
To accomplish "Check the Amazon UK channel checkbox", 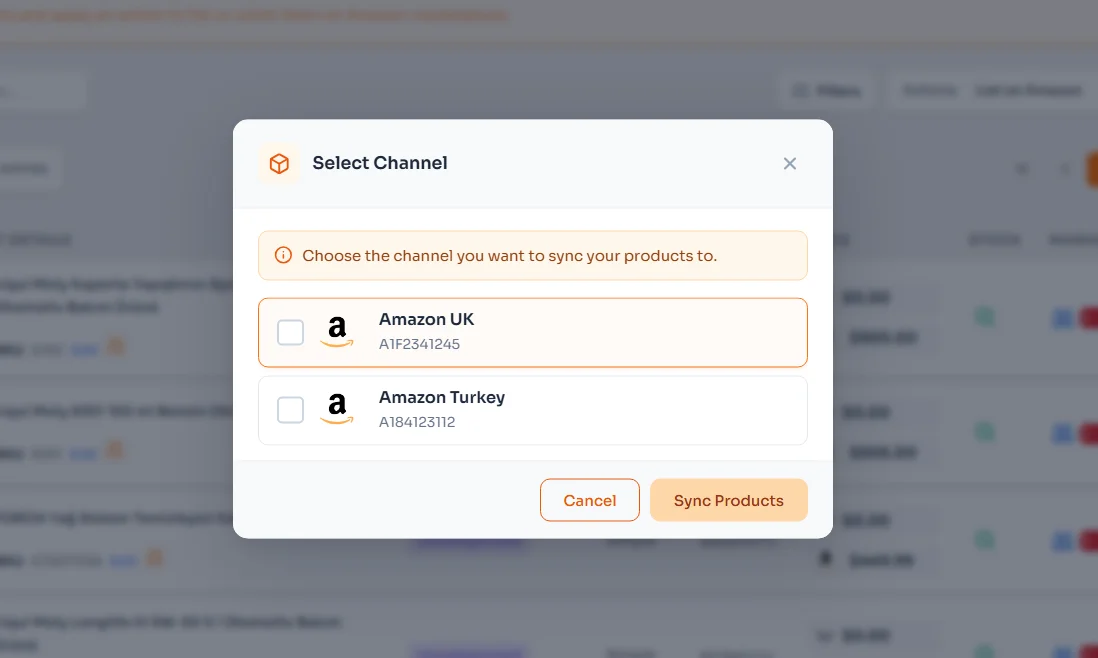I will (x=290, y=331).
